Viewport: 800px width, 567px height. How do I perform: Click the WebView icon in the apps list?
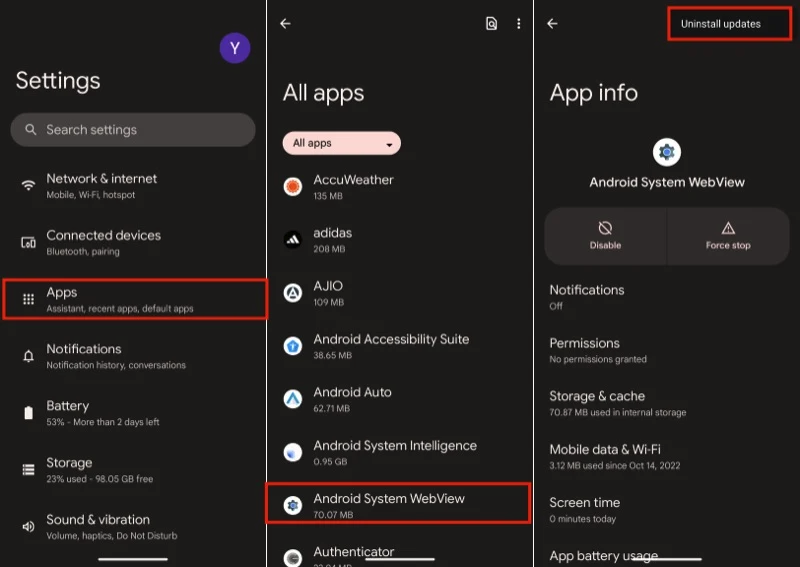click(x=293, y=505)
